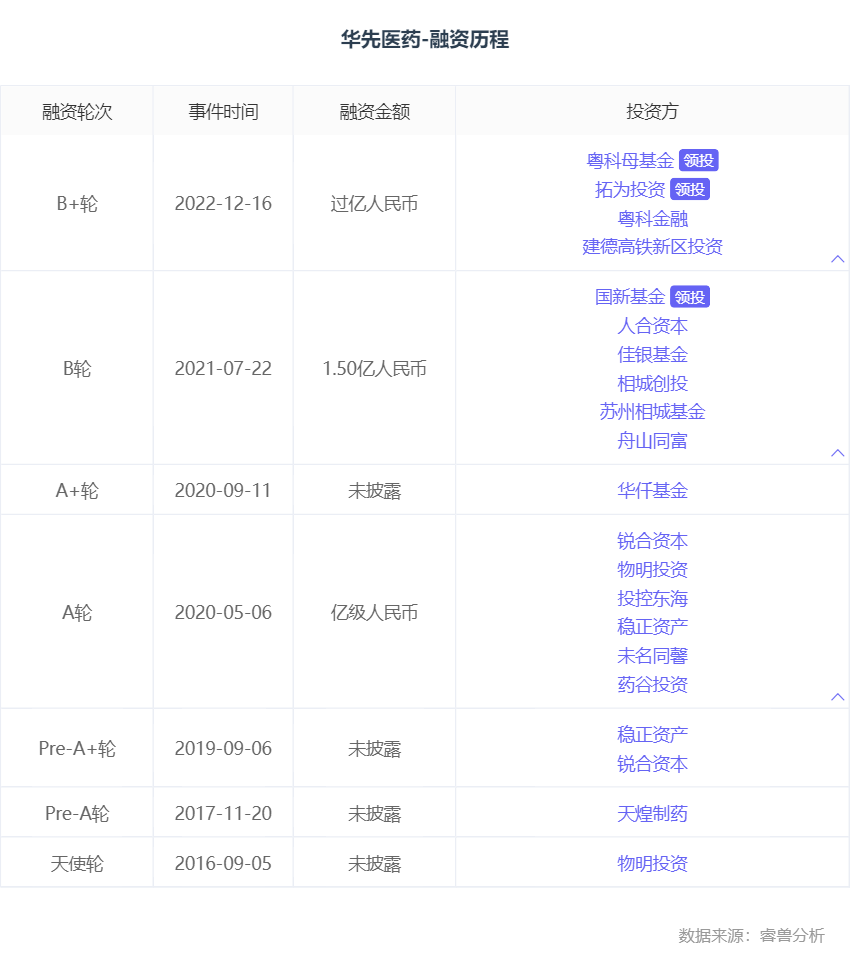Click the date 2021-07-22
Image resolution: width=850 pixels, height=978 pixels.
223,369
